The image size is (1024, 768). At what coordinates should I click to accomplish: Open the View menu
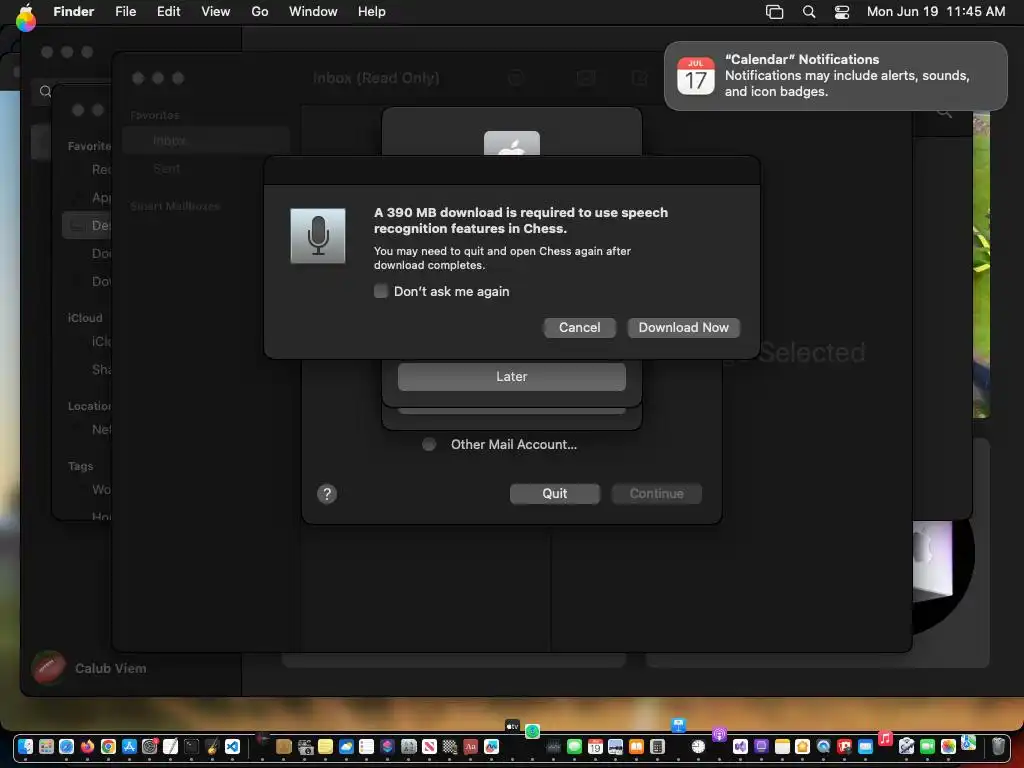[x=216, y=12]
